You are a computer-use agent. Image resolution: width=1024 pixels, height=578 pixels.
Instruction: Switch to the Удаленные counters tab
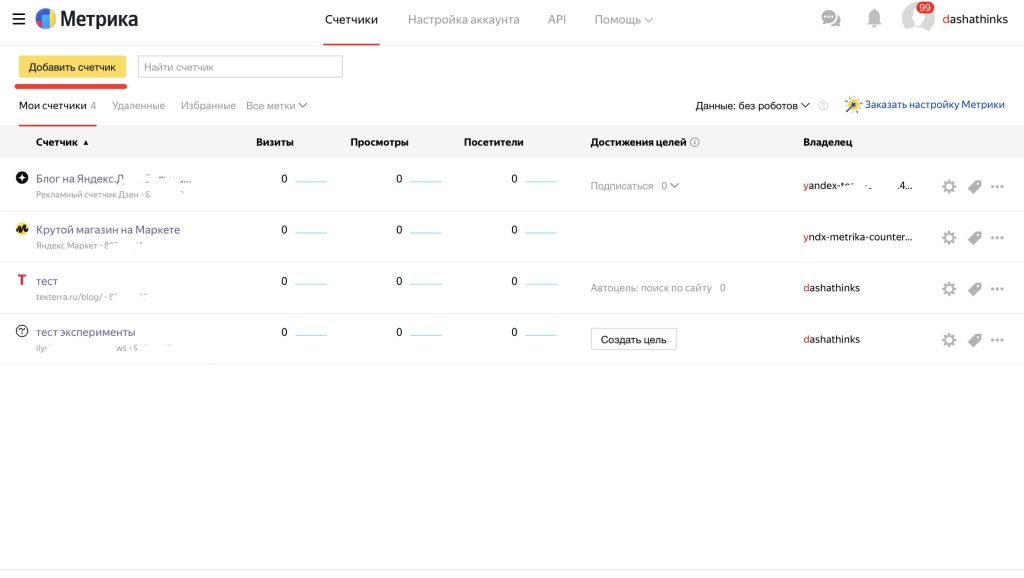(x=138, y=106)
